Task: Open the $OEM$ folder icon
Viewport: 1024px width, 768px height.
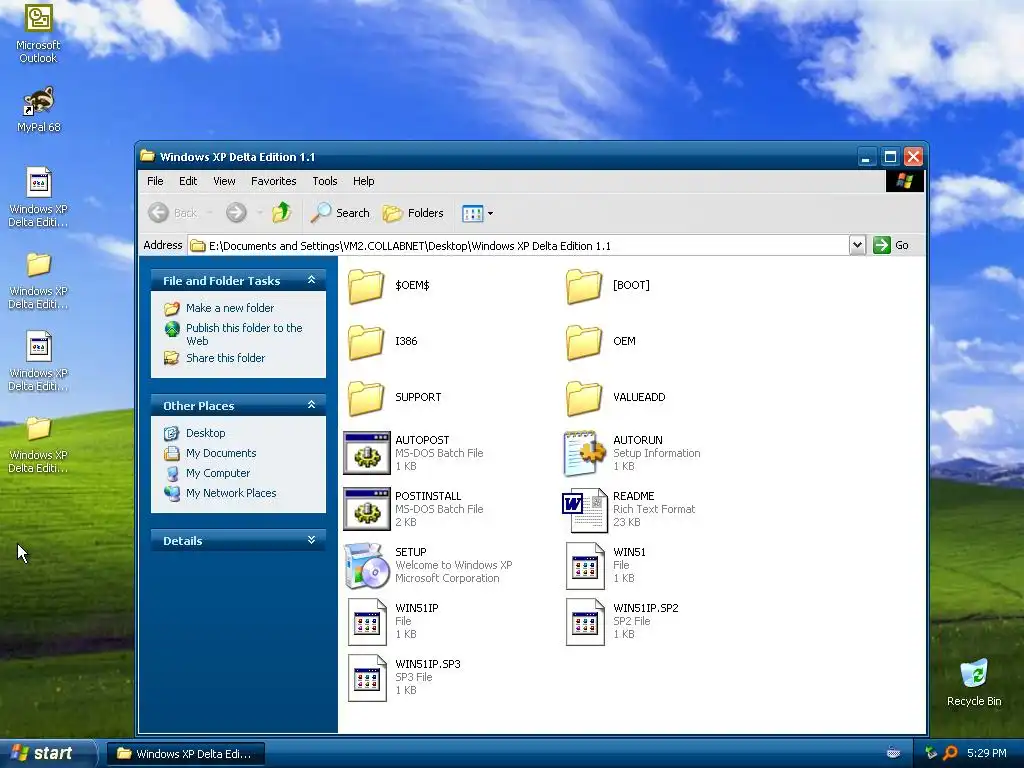Action: [x=366, y=285]
